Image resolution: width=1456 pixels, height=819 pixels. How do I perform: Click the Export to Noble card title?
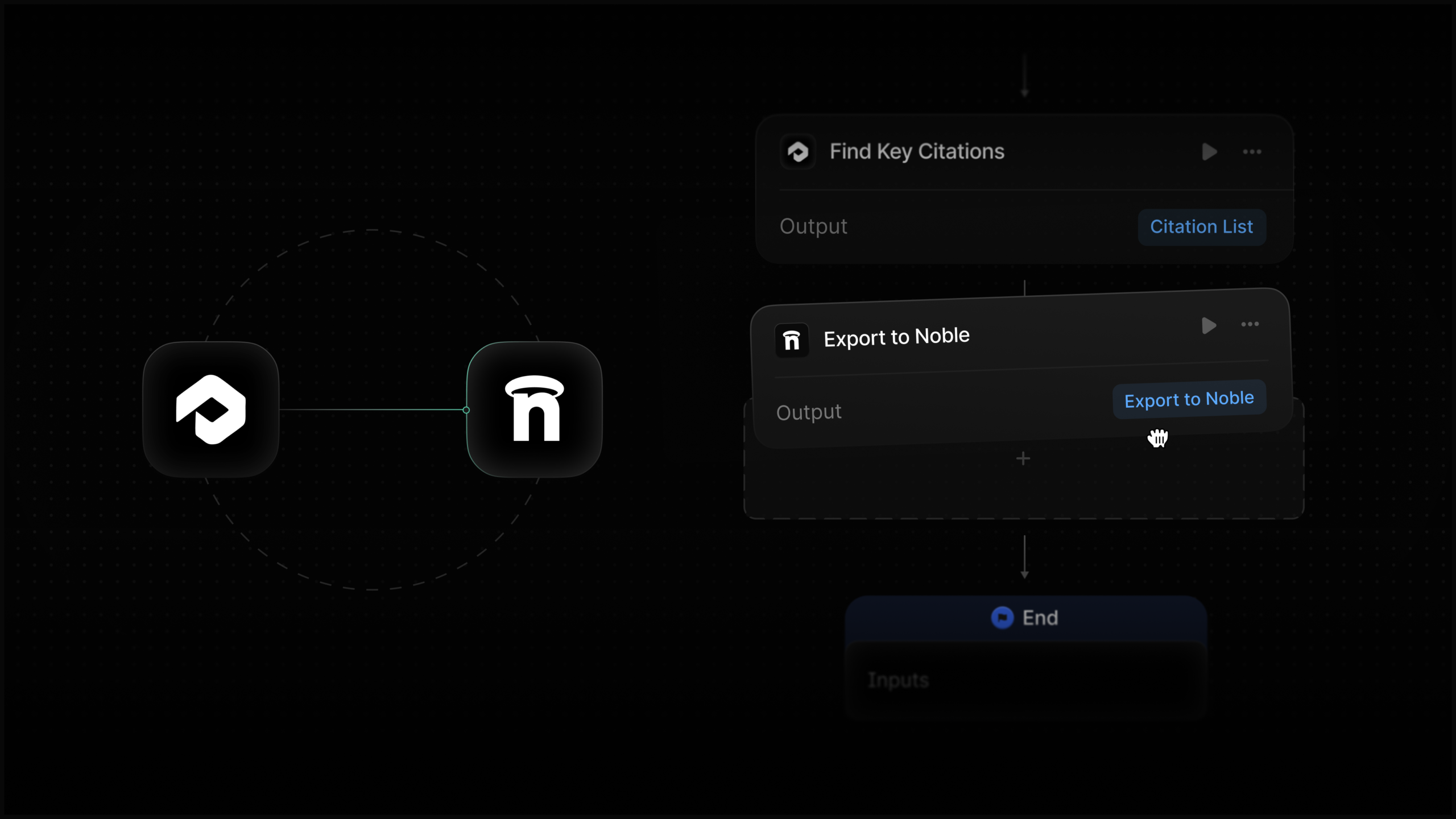click(x=897, y=337)
